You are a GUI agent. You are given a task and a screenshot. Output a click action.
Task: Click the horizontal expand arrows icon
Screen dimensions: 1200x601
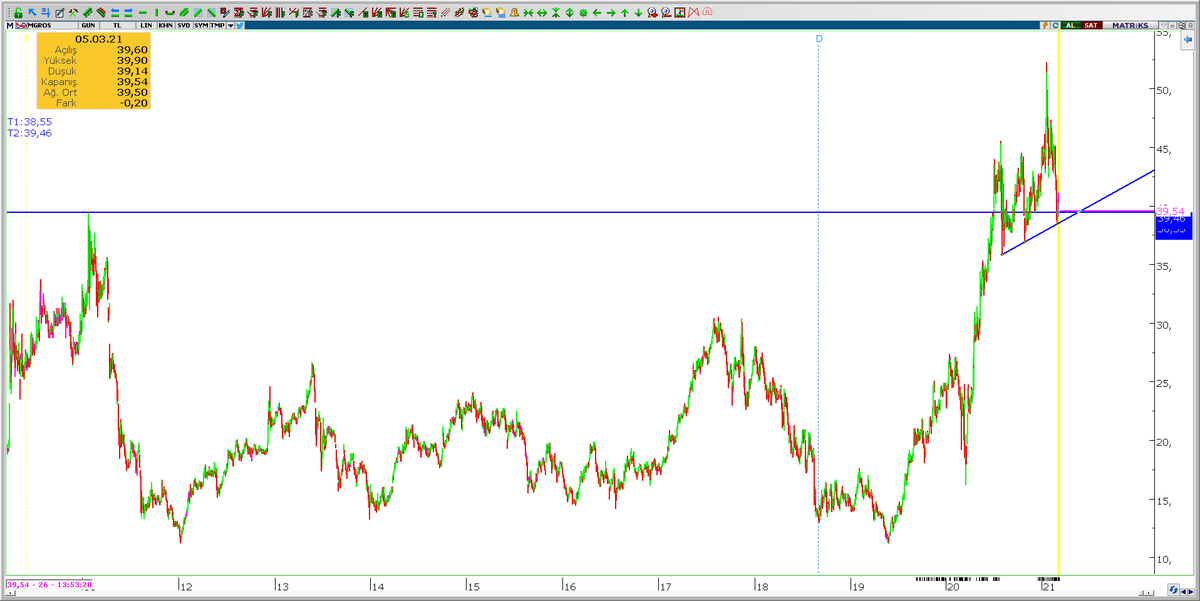[541, 12]
